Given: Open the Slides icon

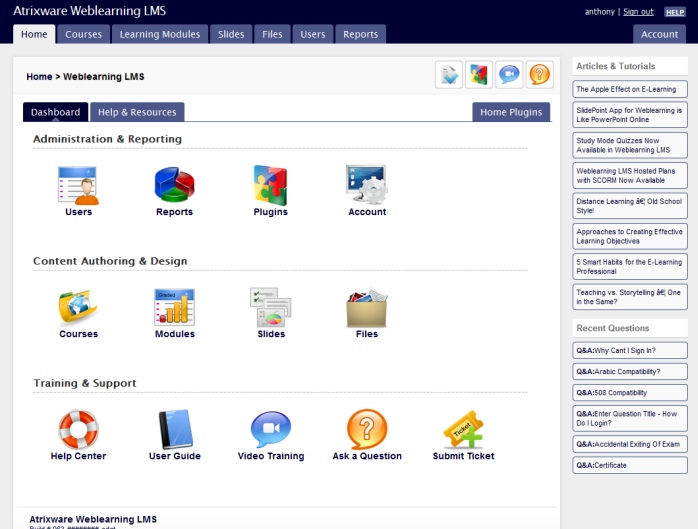Looking at the screenshot, I should pos(271,307).
